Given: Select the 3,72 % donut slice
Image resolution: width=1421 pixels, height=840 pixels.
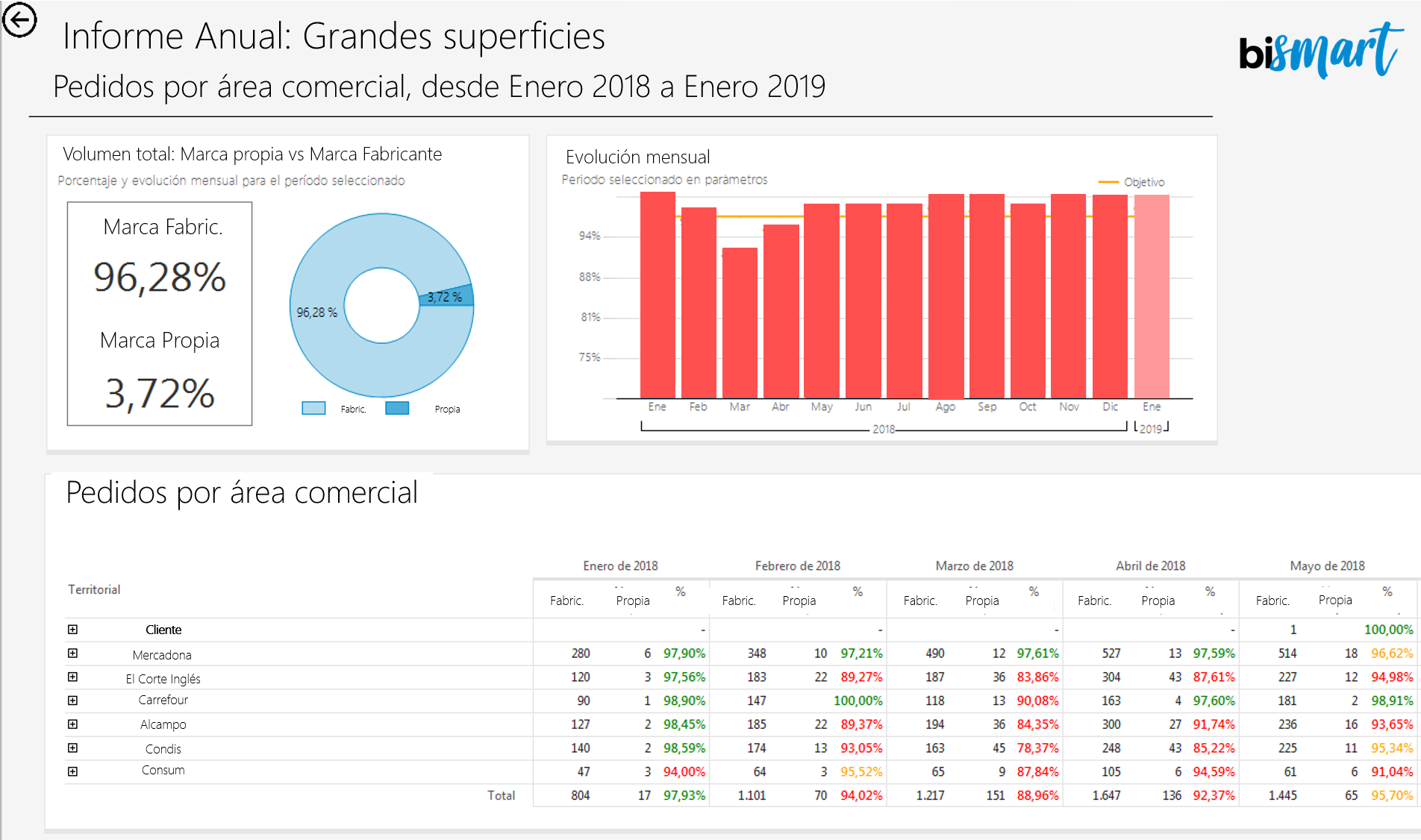Looking at the screenshot, I should [x=448, y=296].
